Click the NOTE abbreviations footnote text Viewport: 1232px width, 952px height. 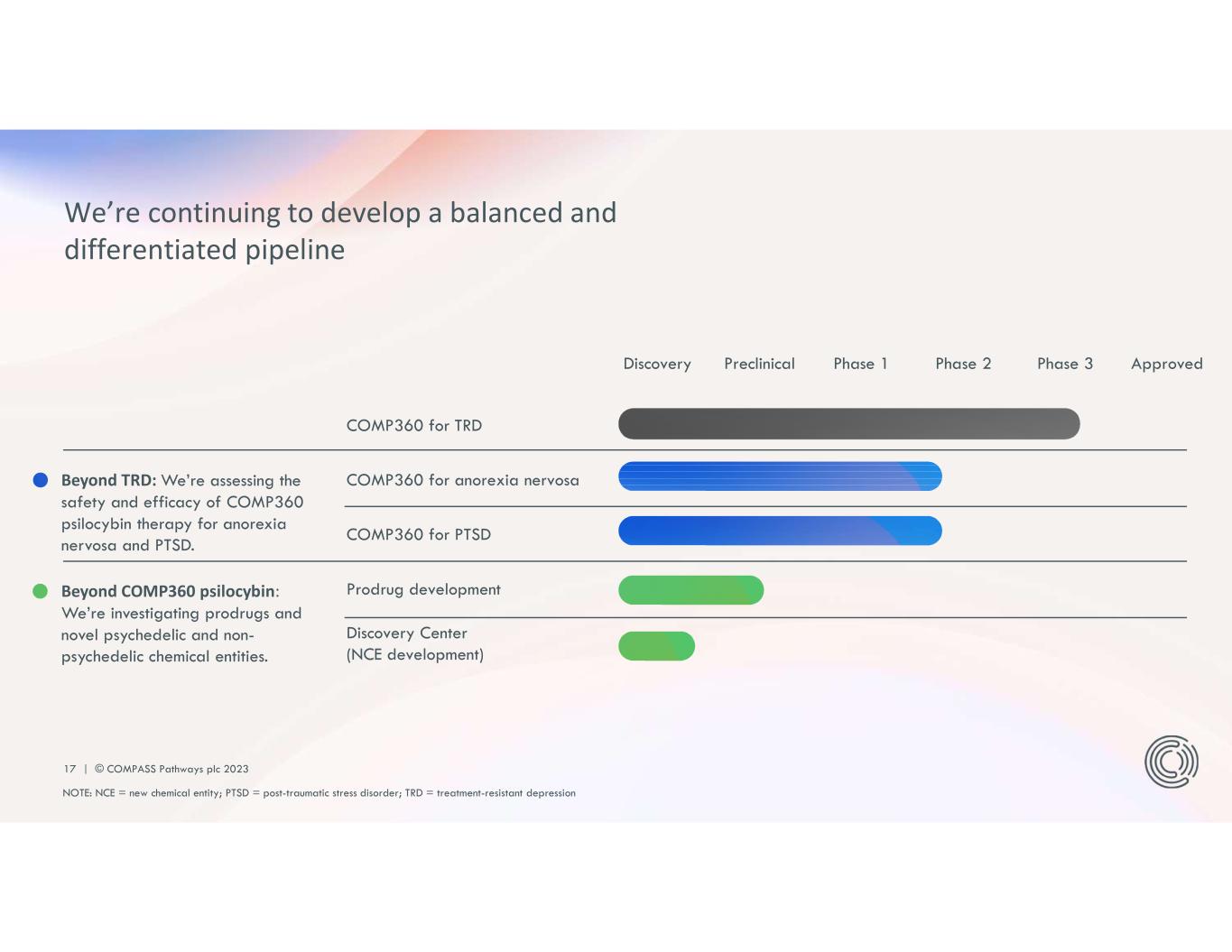click(319, 793)
